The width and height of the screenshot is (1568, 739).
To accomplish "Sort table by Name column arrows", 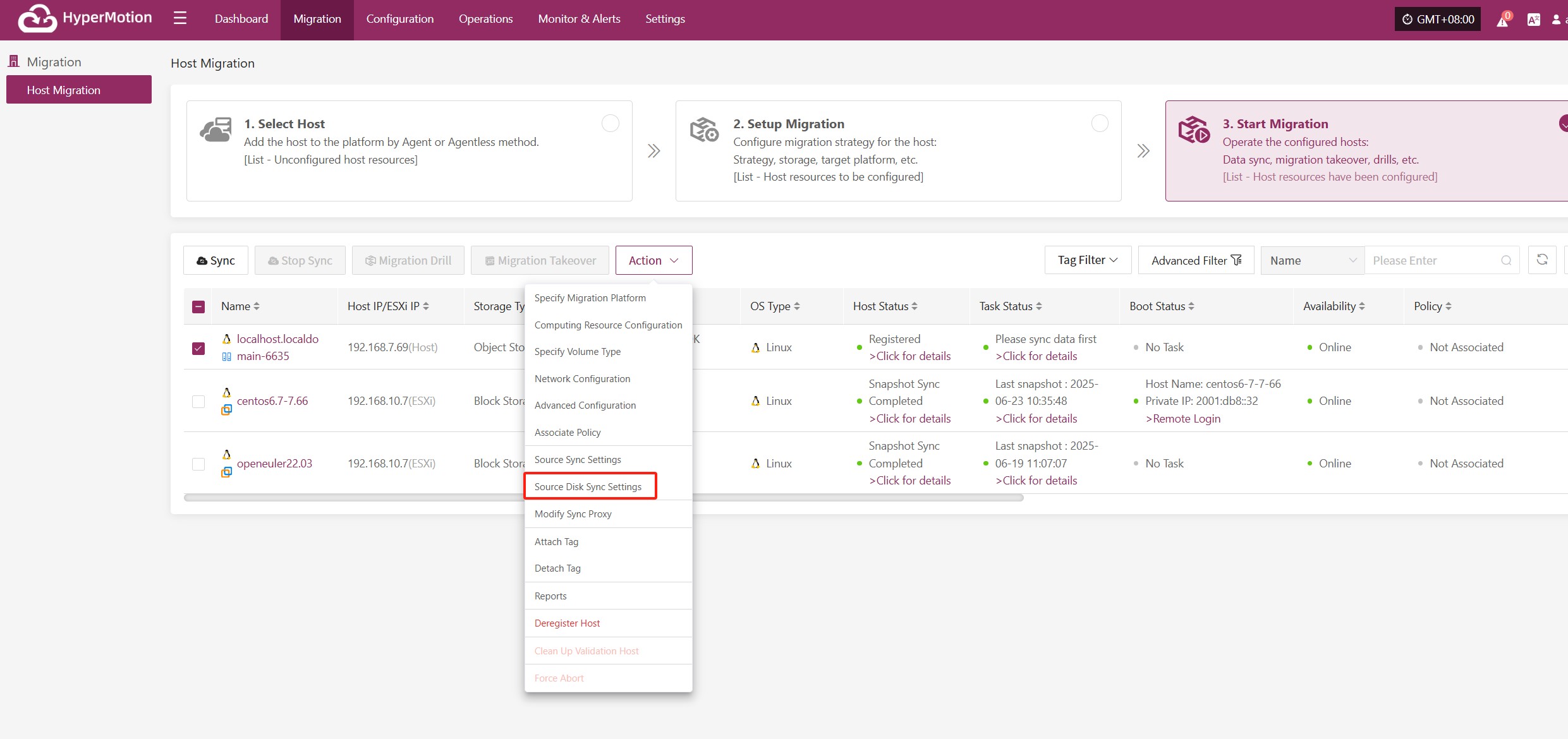I will (257, 306).
